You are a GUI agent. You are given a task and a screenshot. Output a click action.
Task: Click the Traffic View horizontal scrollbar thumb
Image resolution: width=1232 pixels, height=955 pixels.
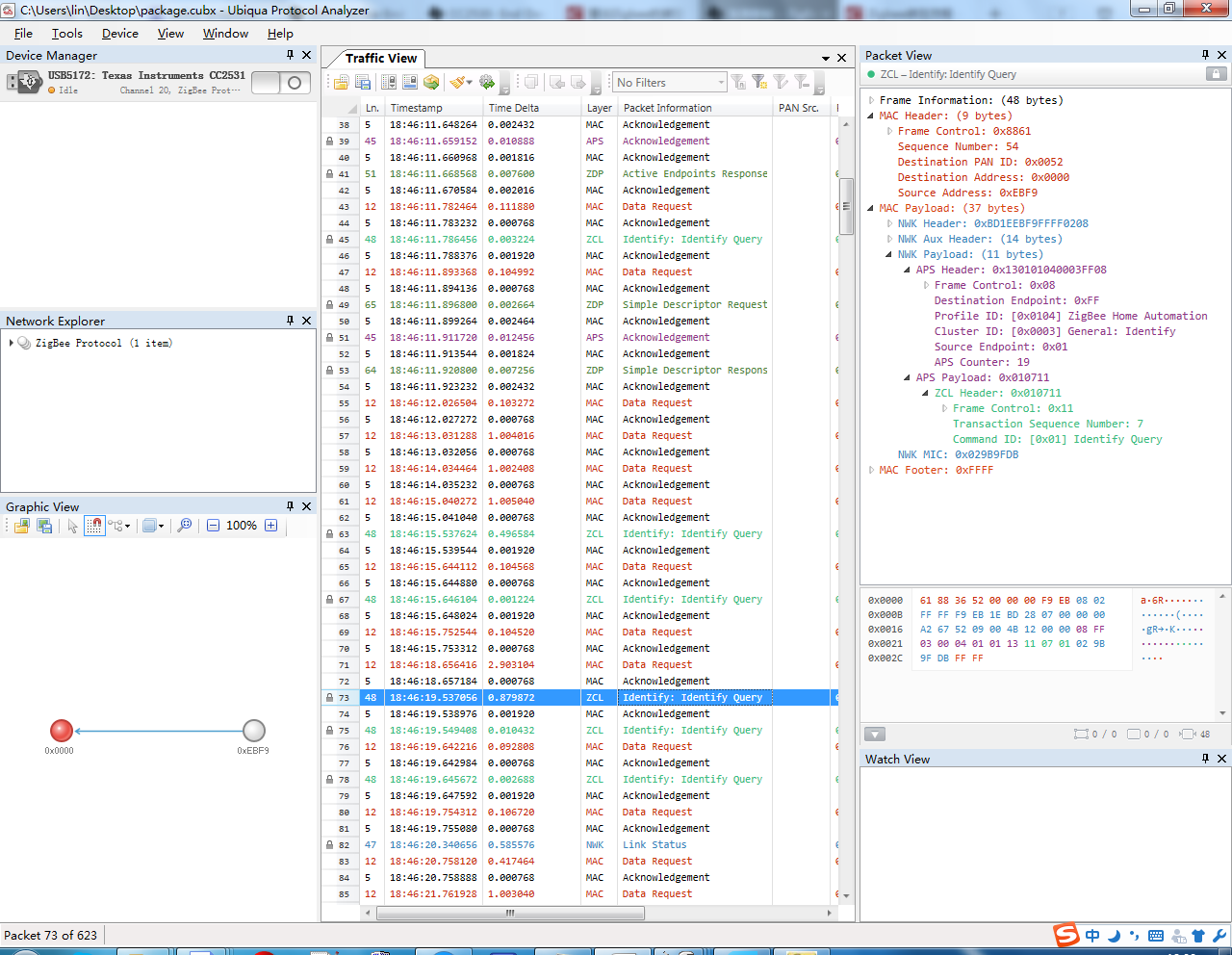pos(510,913)
